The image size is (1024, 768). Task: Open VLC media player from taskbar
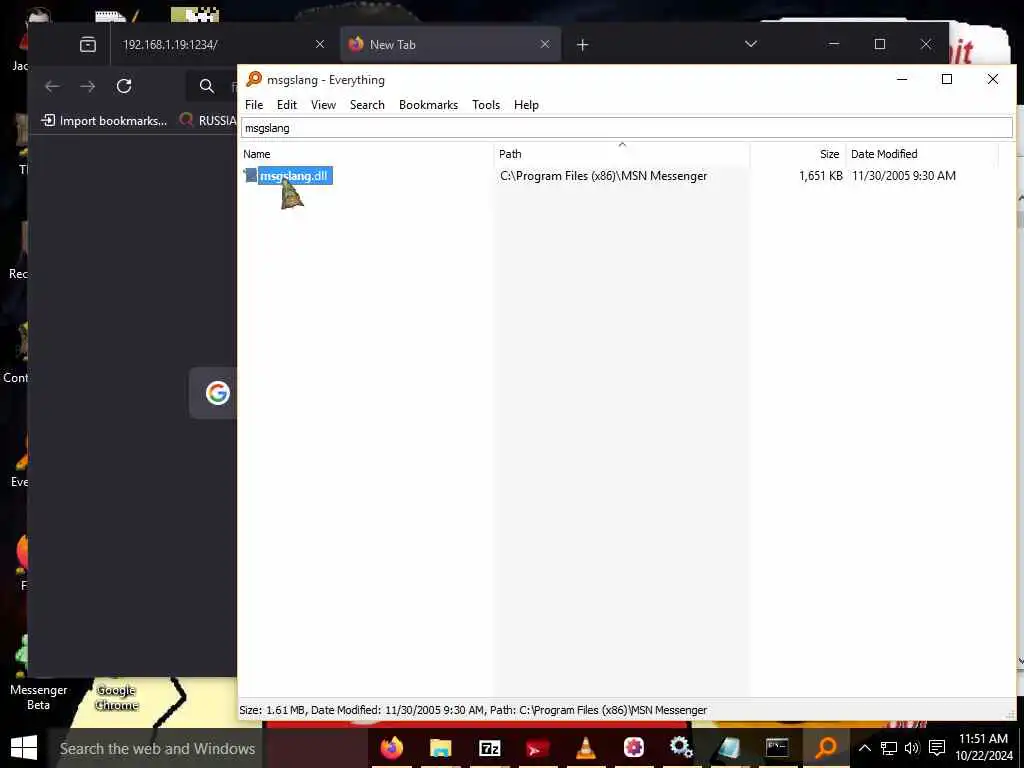[585, 748]
